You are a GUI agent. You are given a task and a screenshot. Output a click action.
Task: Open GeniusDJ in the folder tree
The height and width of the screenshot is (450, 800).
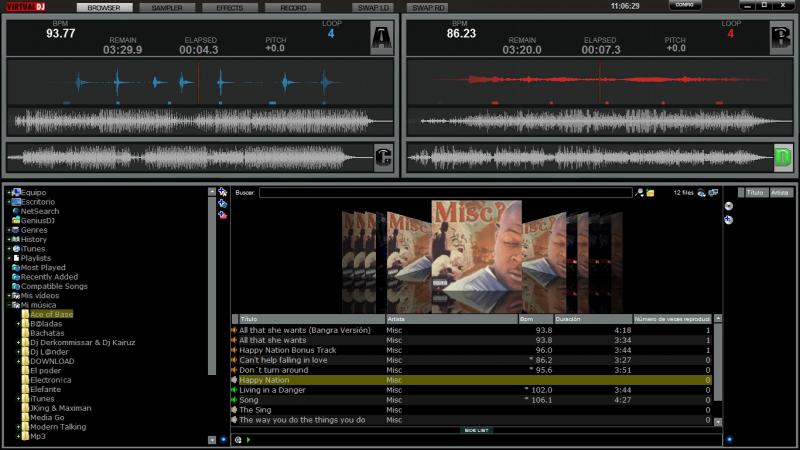[38, 220]
